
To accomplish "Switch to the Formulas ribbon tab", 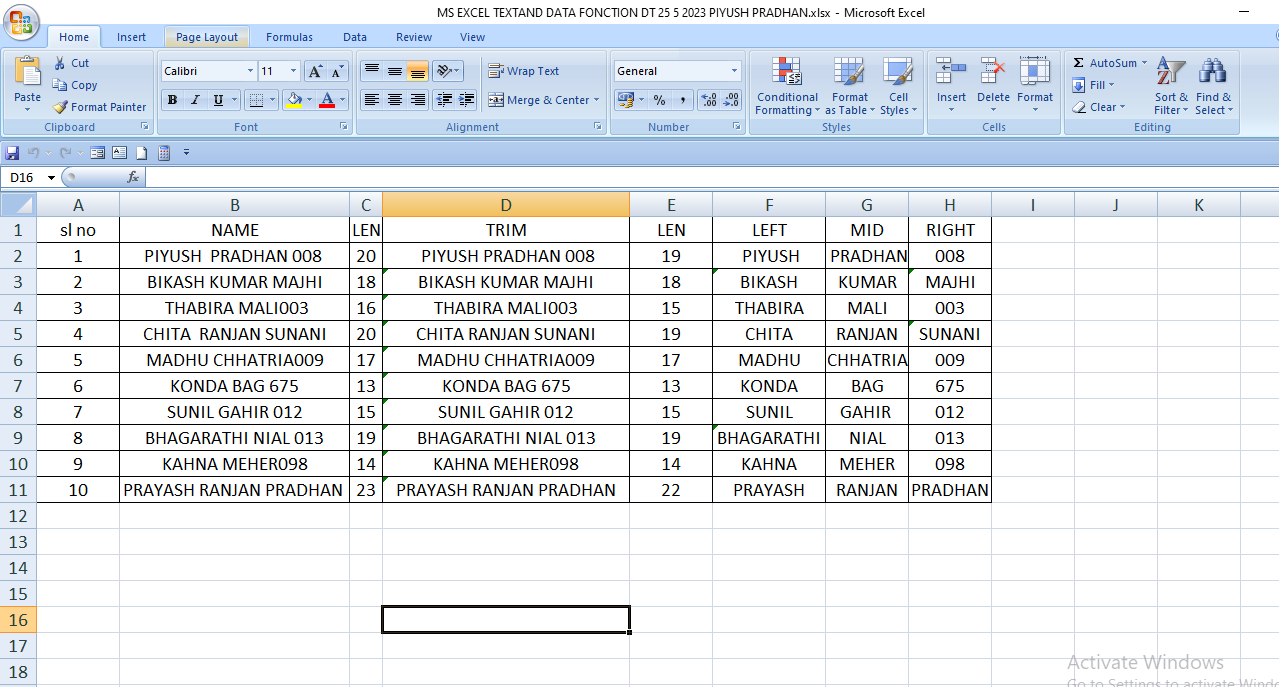I will coord(289,37).
